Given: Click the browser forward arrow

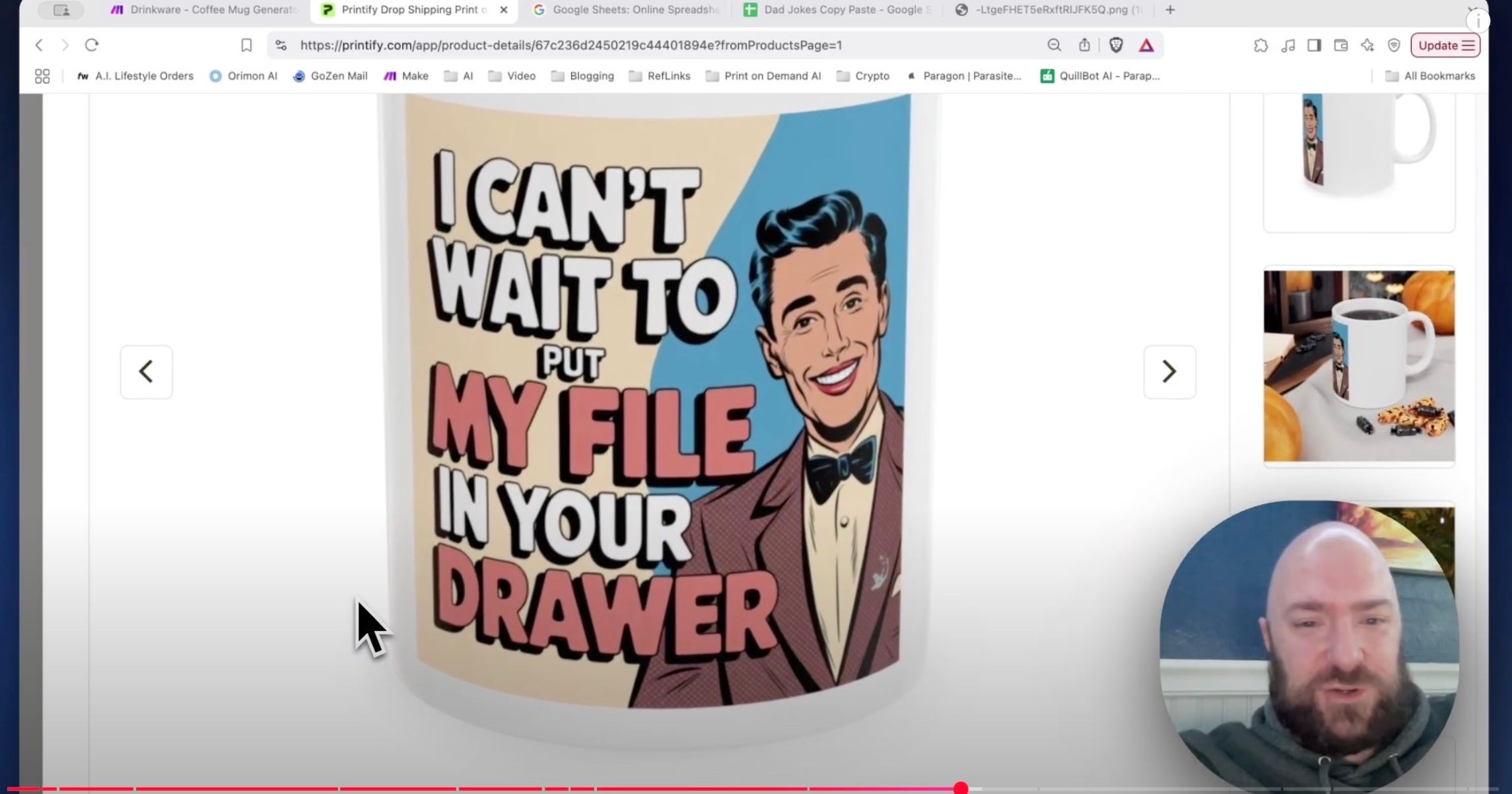Looking at the screenshot, I should [x=65, y=45].
